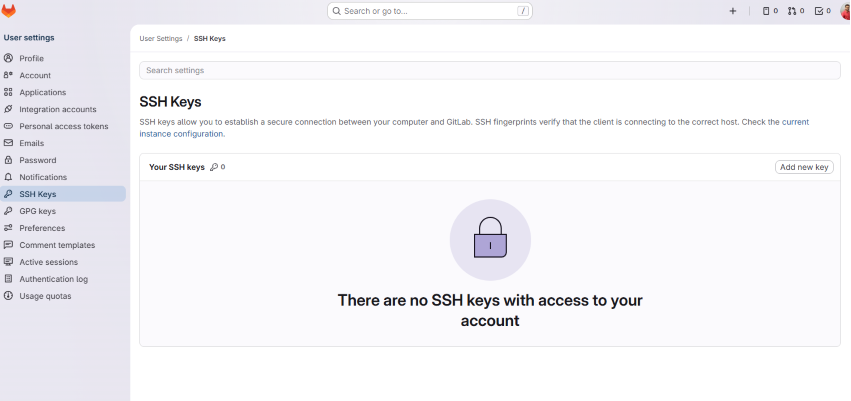Image resolution: width=851 pixels, height=401 pixels.
Task: Open the merge requests counter icon
Action: click(x=796, y=11)
